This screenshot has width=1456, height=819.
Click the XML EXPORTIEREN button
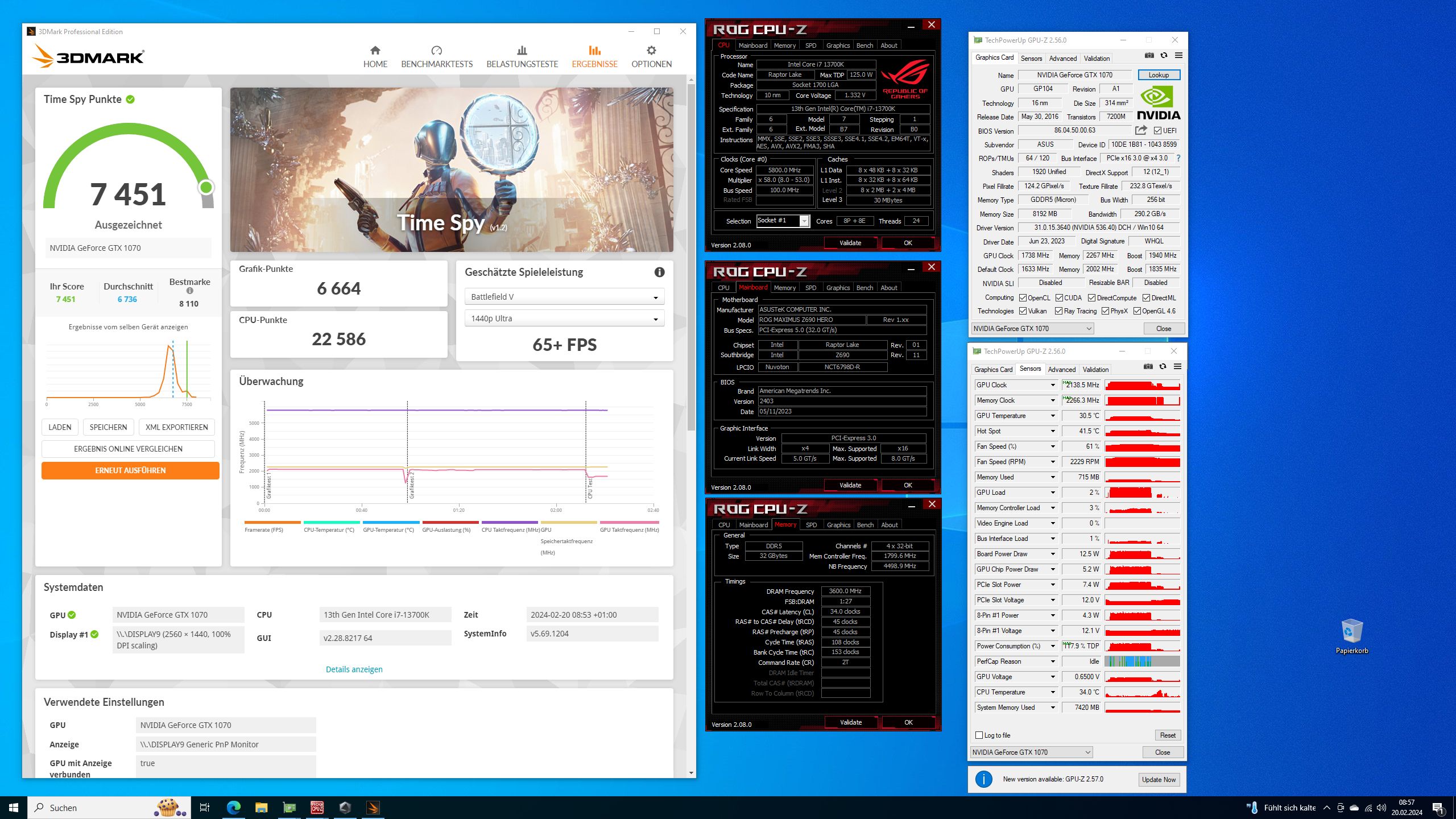pyautogui.click(x=176, y=427)
